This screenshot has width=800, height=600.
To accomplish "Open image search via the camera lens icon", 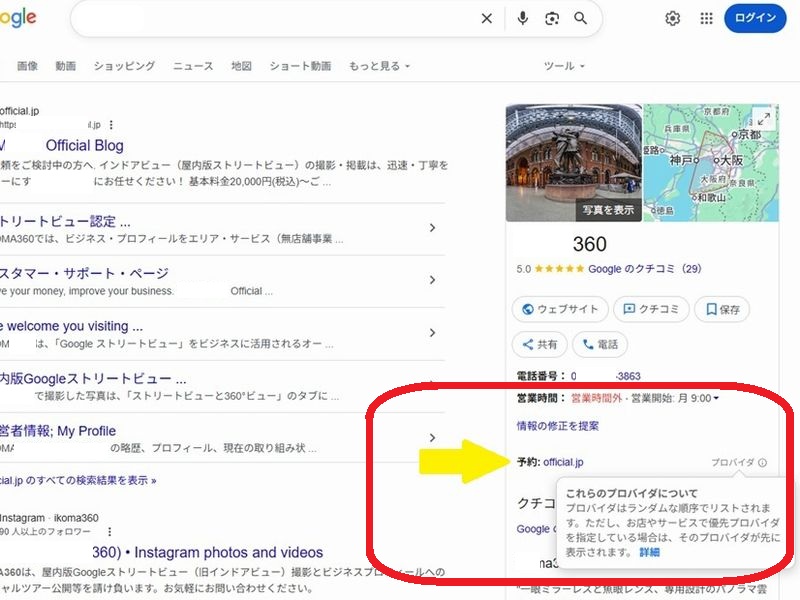I will [552, 19].
